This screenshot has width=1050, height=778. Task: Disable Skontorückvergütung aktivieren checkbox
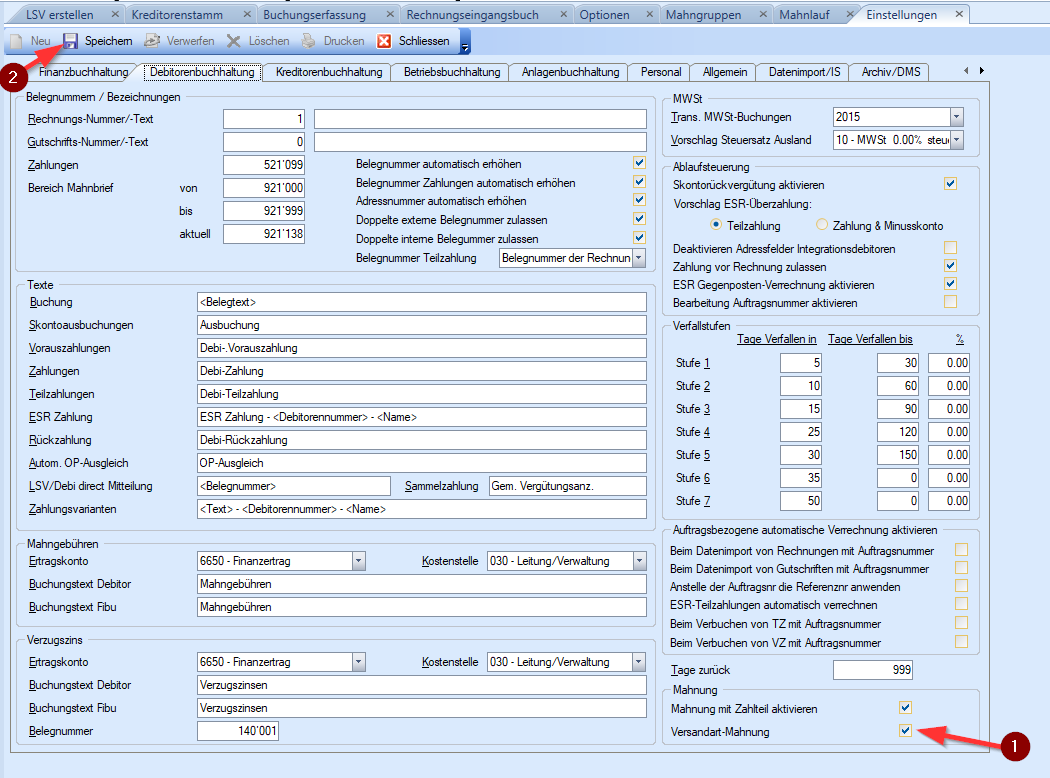[950, 184]
